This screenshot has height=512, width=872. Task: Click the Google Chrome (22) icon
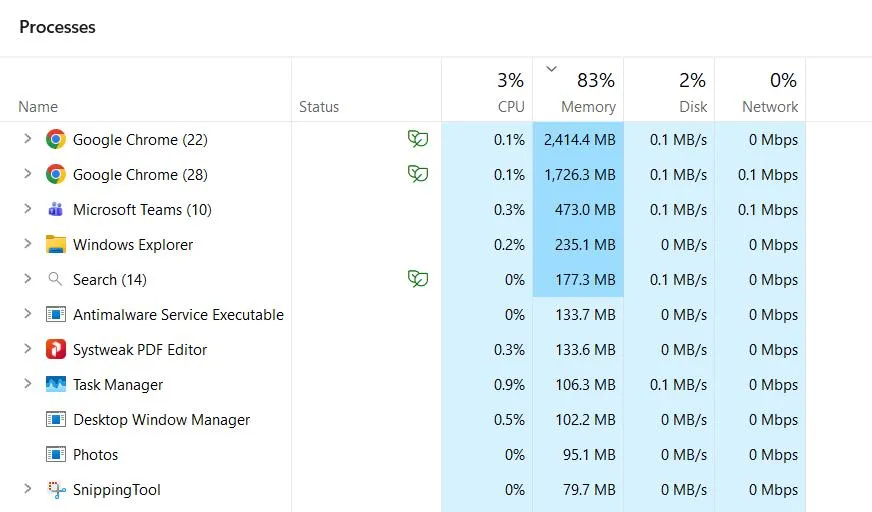point(56,139)
